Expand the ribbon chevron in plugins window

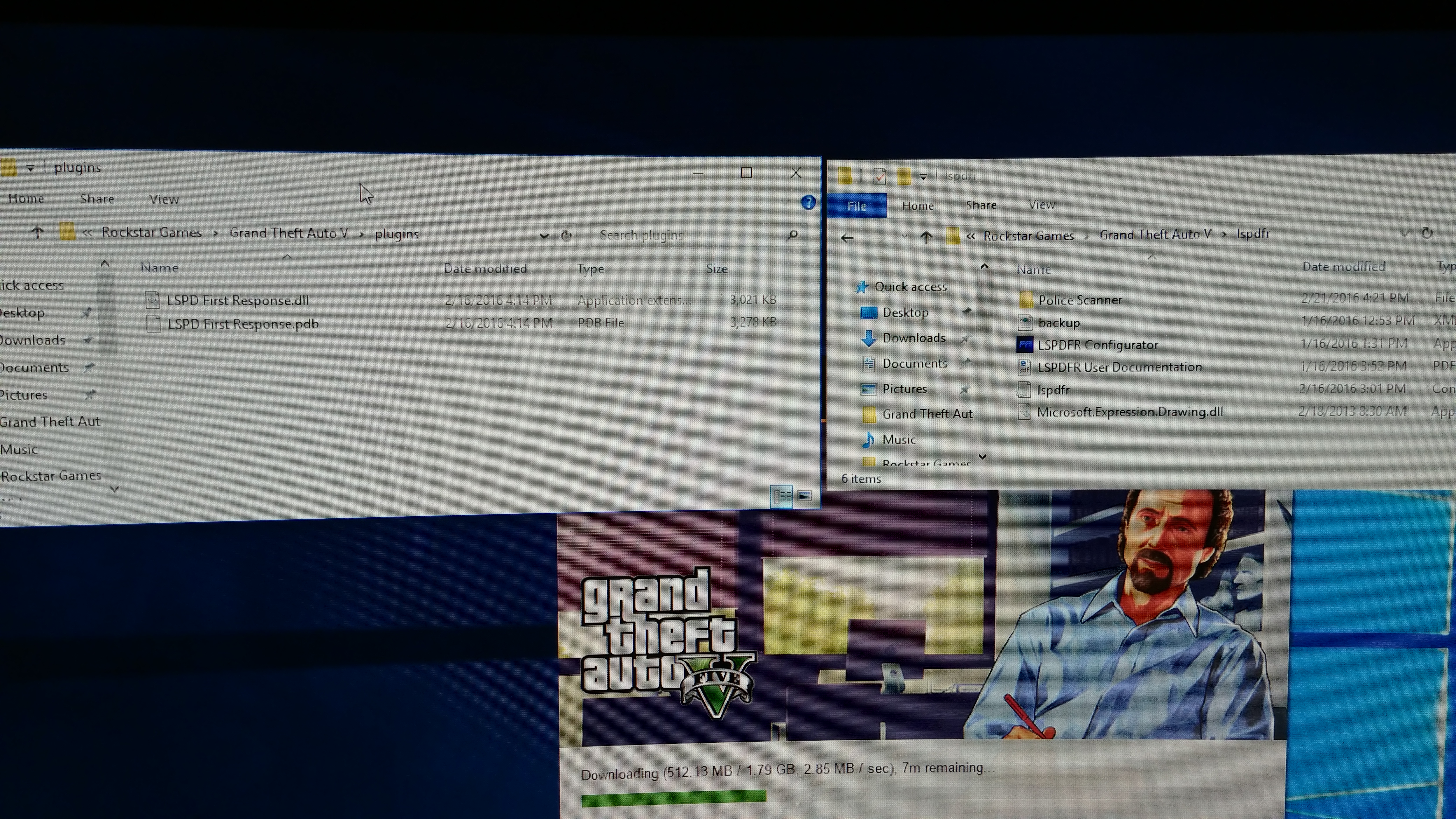click(785, 202)
